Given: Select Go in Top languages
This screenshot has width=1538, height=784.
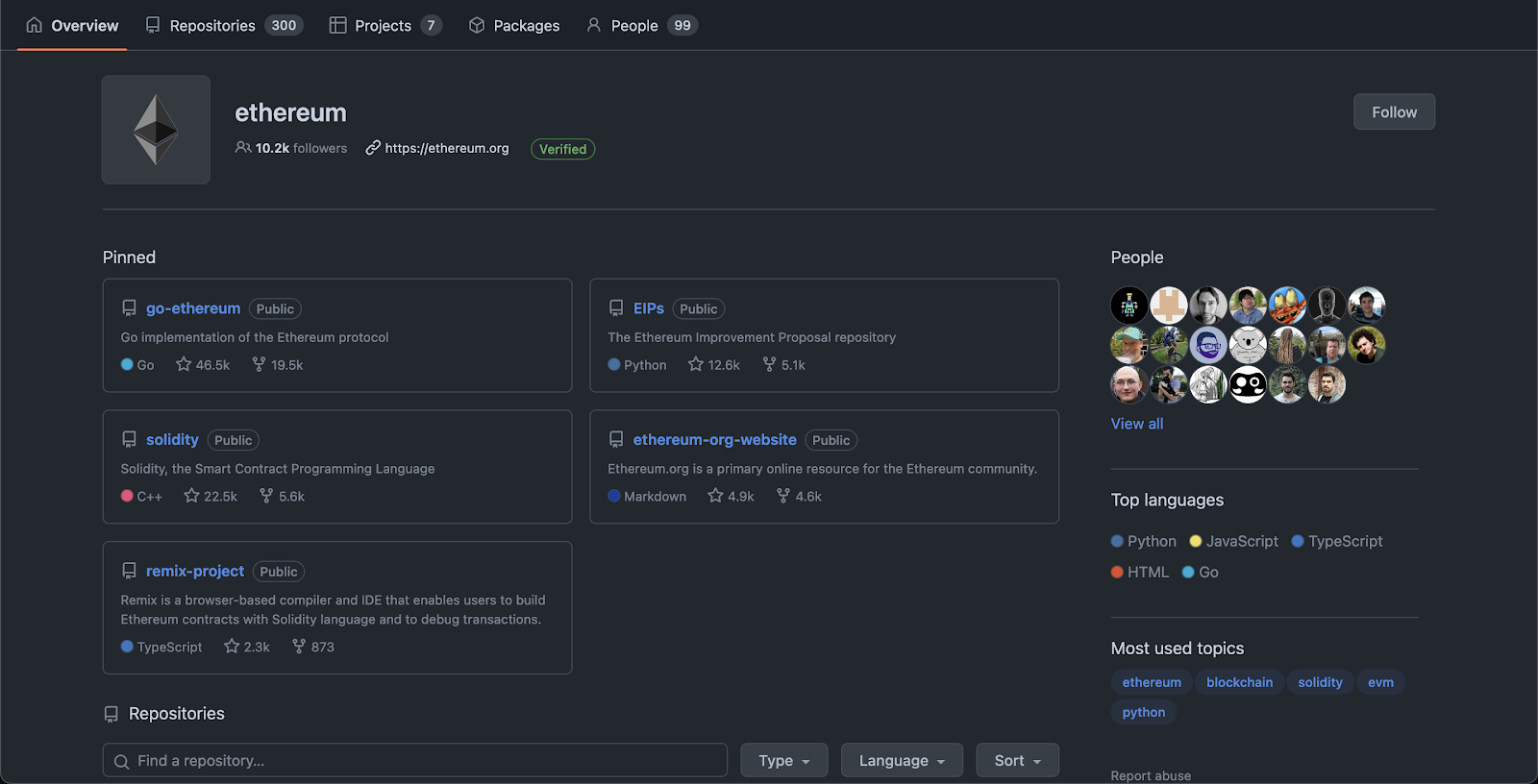Looking at the screenshot, I should tap(1201, 572).
